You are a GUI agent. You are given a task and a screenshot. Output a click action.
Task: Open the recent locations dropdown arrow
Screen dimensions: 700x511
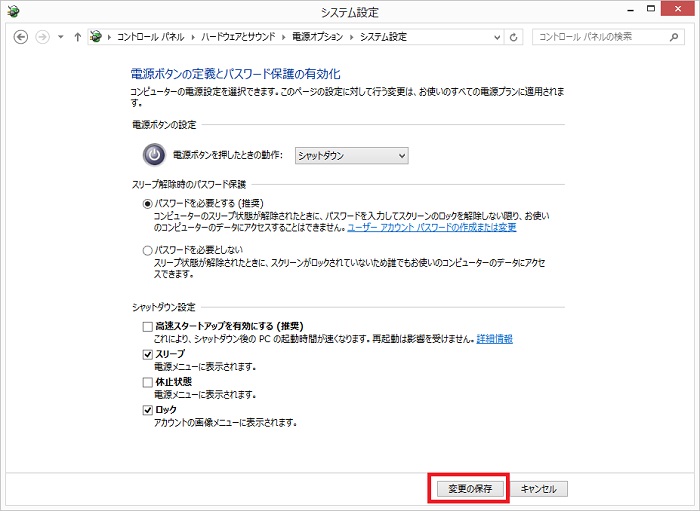point(61,37)
